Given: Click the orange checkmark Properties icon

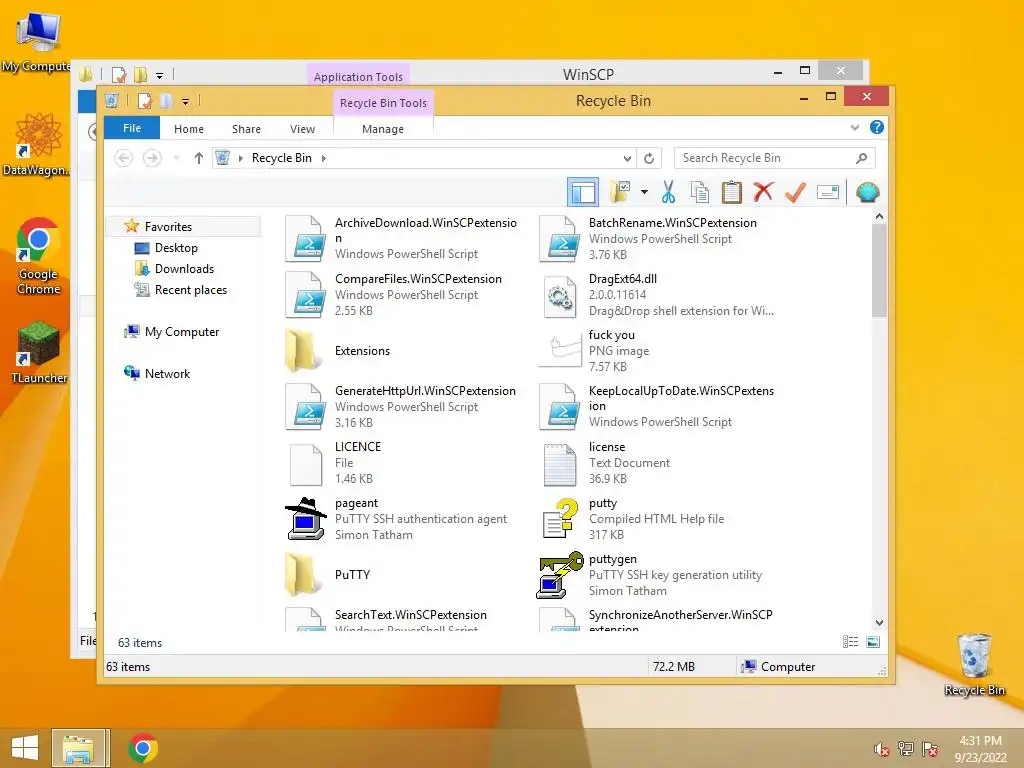Looking at the screenshot, I should tap(795, 192).
